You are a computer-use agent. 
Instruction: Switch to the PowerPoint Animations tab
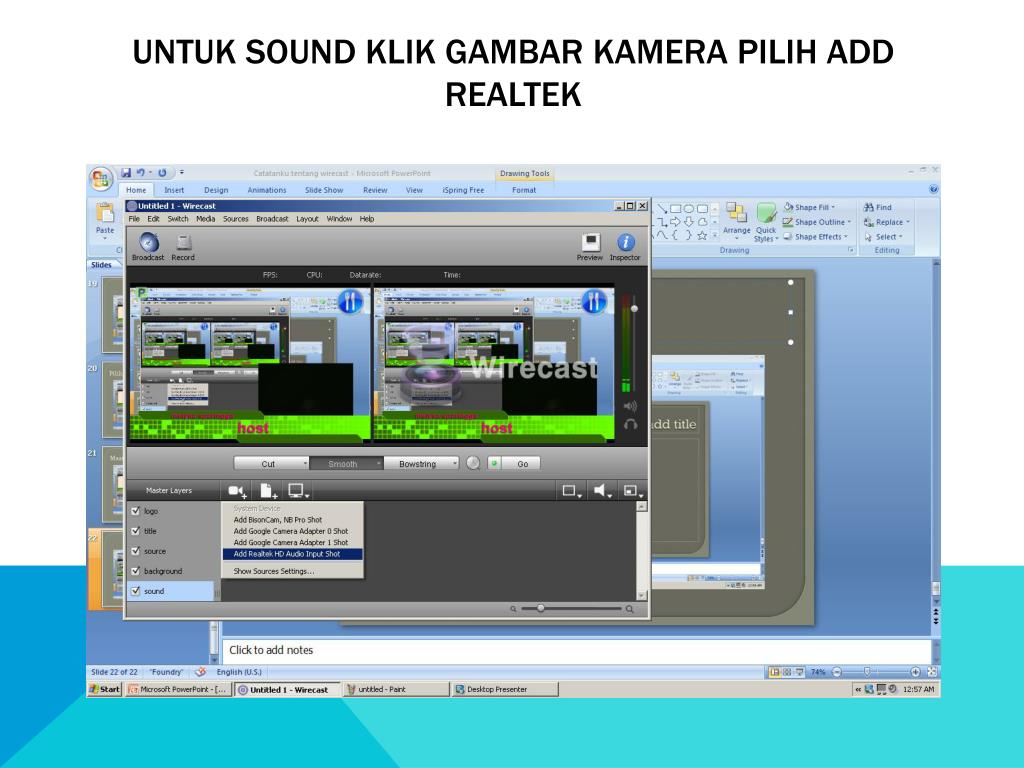click(266, 190)
